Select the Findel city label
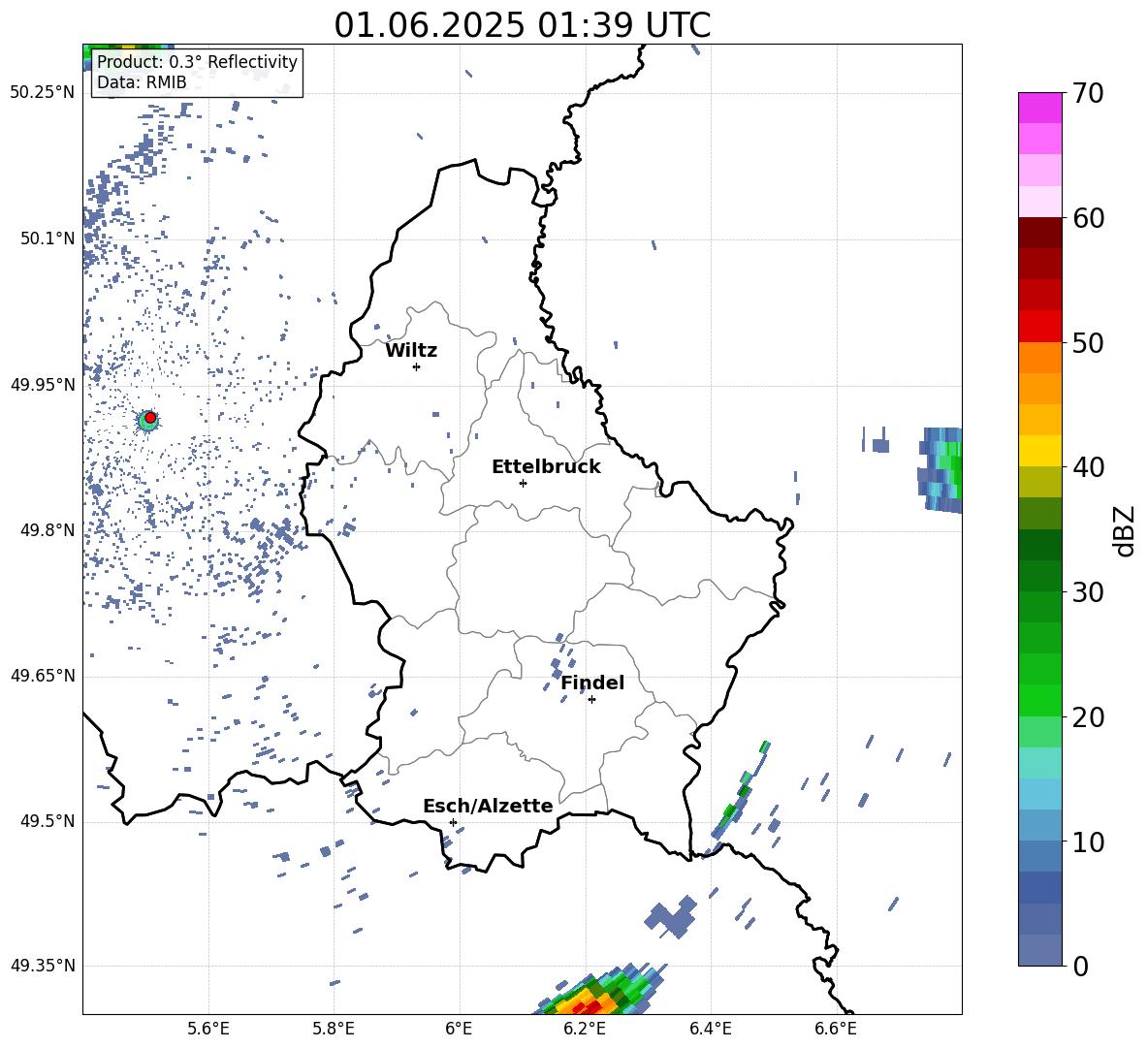The height and width of the screenshot is (1048, 1148). [592, 683]
